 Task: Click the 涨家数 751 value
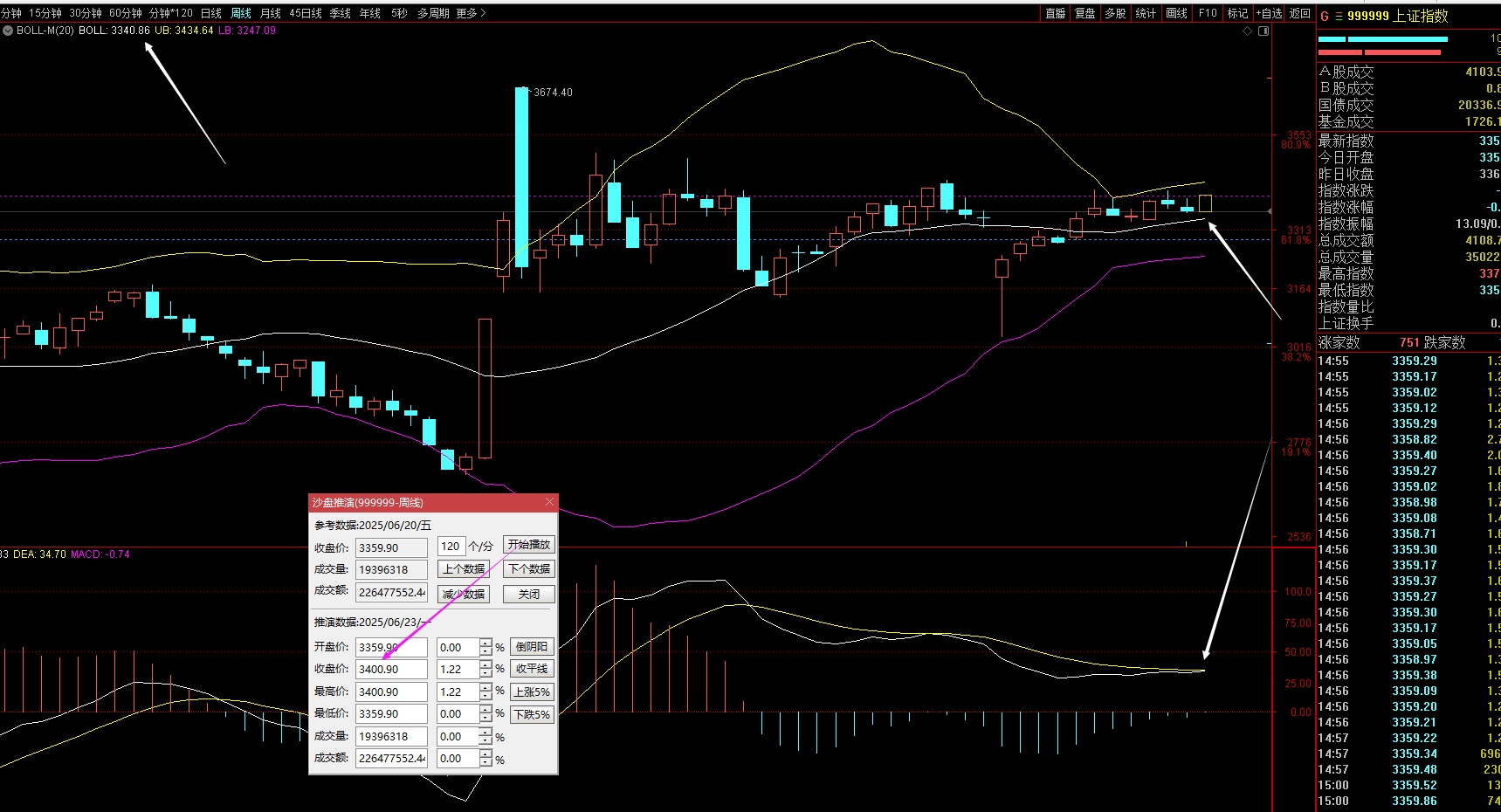pos(1409,342)
